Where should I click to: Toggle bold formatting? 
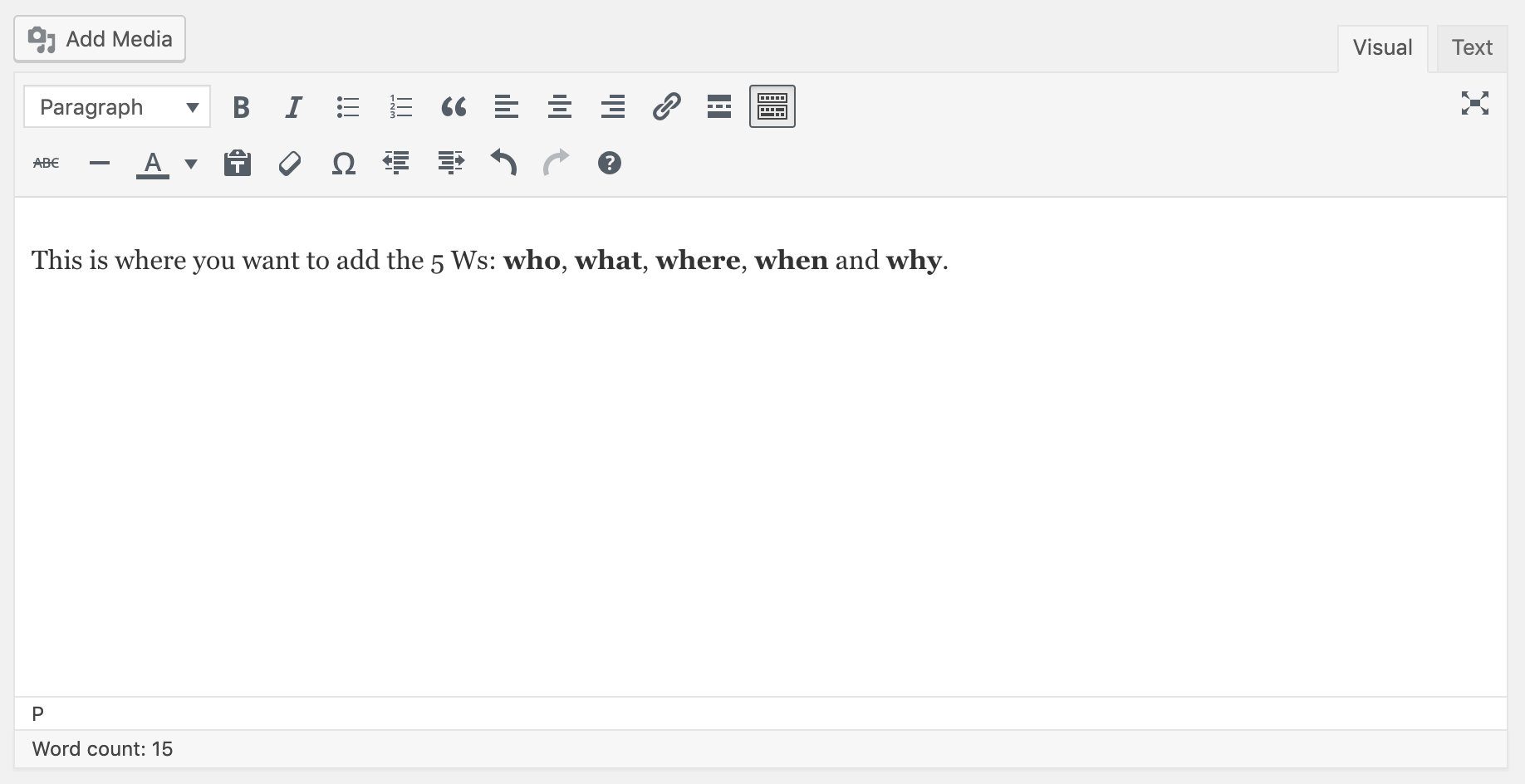pyautogui.click(x=242, y=106)
